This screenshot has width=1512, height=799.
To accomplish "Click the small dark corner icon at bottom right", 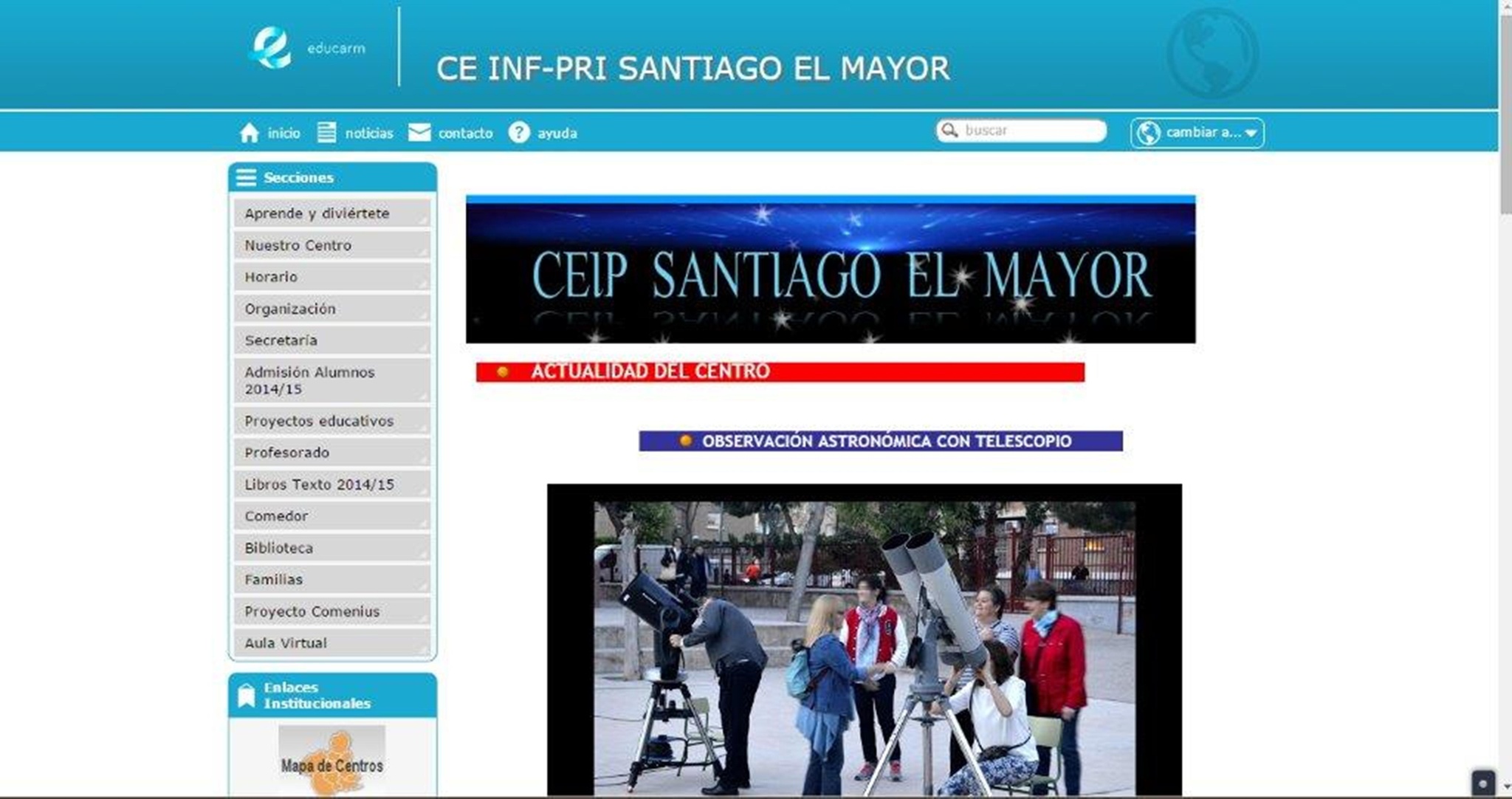I will click(1483, 783).
